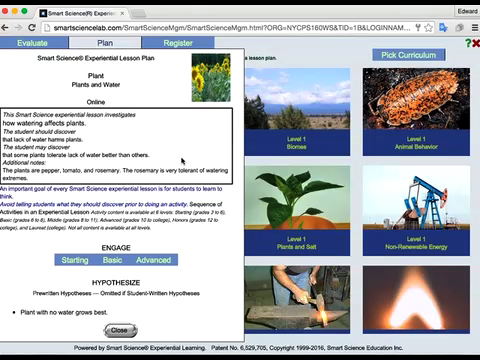Click the browser address bar URL
Screen dimensions: 480x360
point(232,28)
